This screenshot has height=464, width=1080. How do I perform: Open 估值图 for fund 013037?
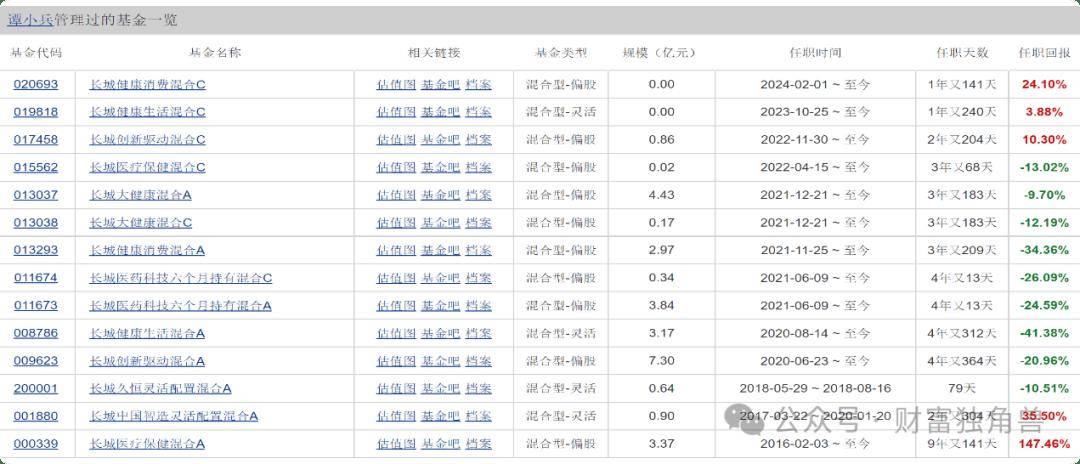point(396,195)
